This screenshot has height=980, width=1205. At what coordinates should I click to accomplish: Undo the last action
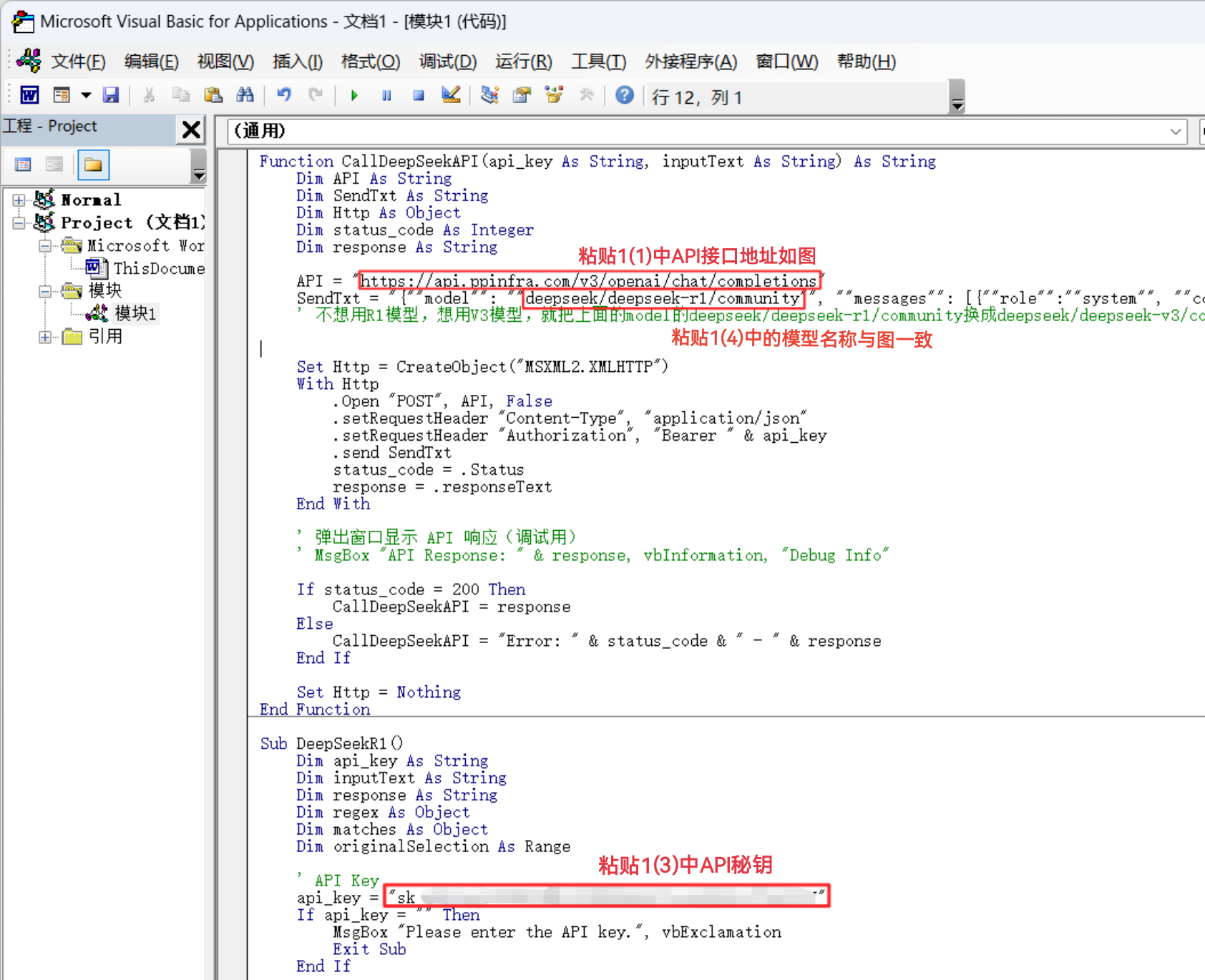tap(284, 95)
